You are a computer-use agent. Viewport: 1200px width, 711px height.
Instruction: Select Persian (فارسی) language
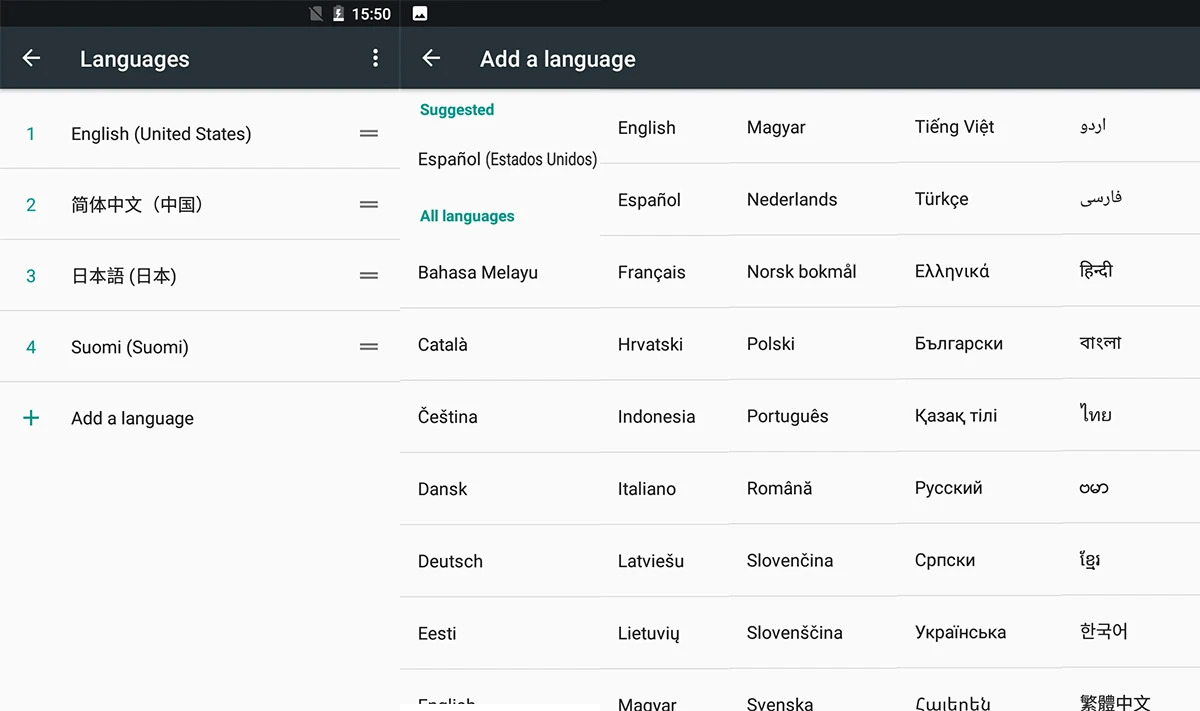1101,199
